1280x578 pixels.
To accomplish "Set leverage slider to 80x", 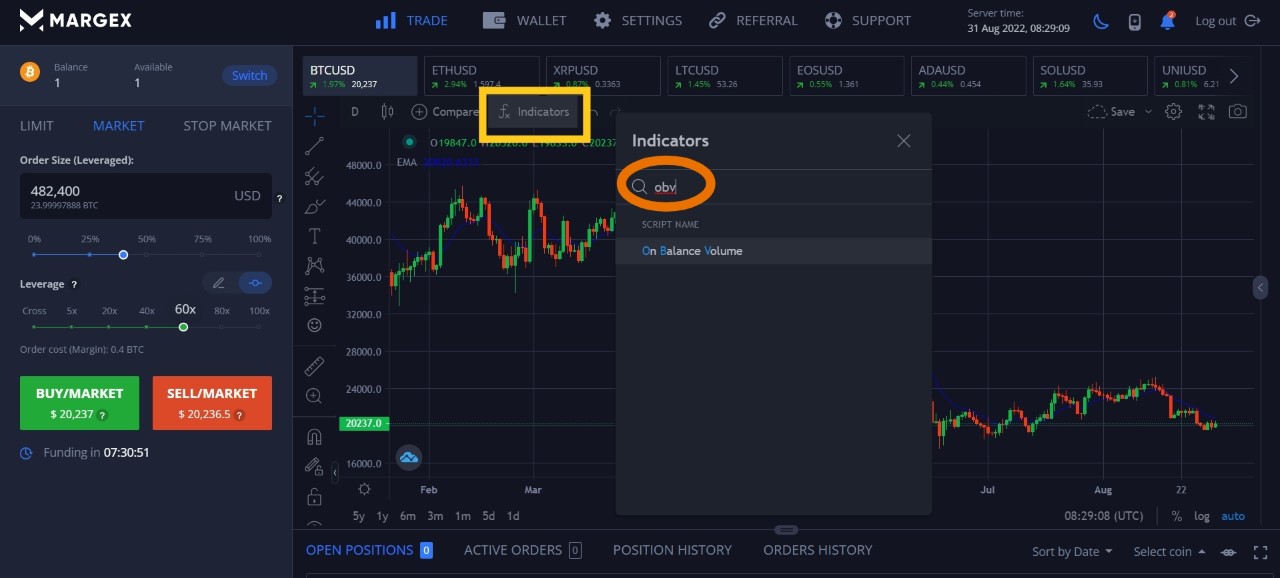I will (222, 327).
